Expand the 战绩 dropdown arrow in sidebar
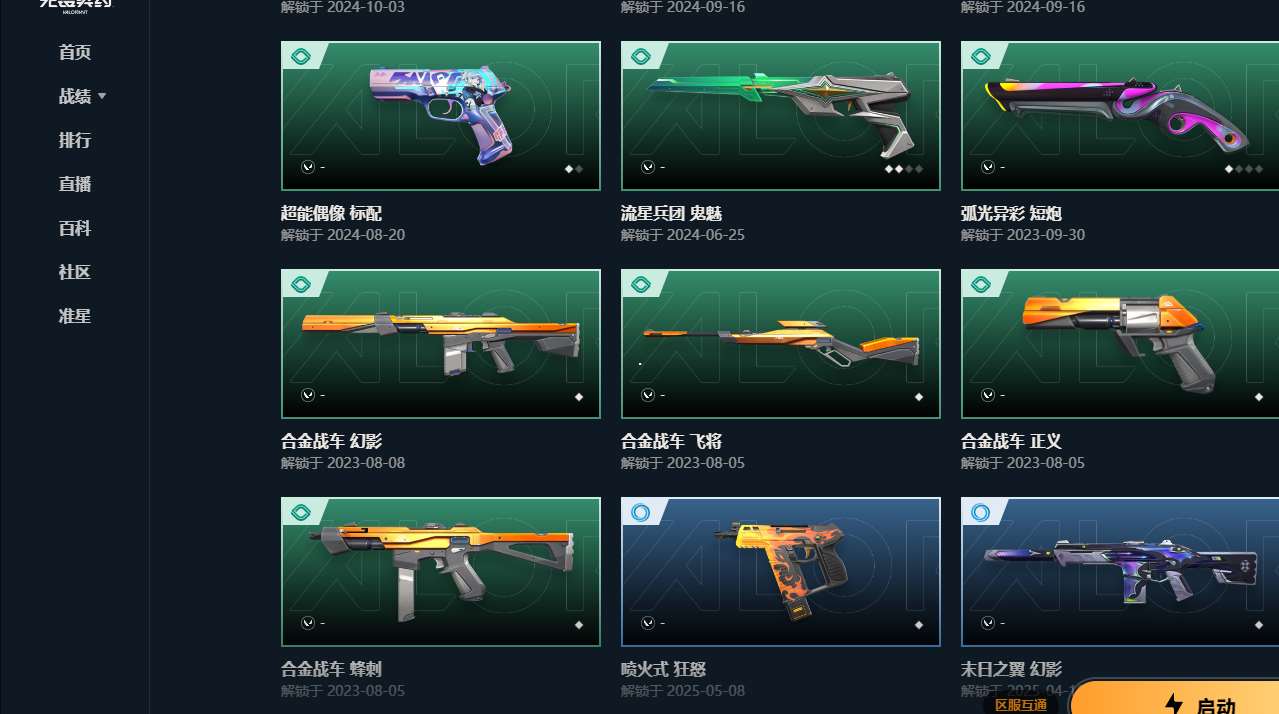The height and width of the screenshot is (714, 1279). coord(102,97)
